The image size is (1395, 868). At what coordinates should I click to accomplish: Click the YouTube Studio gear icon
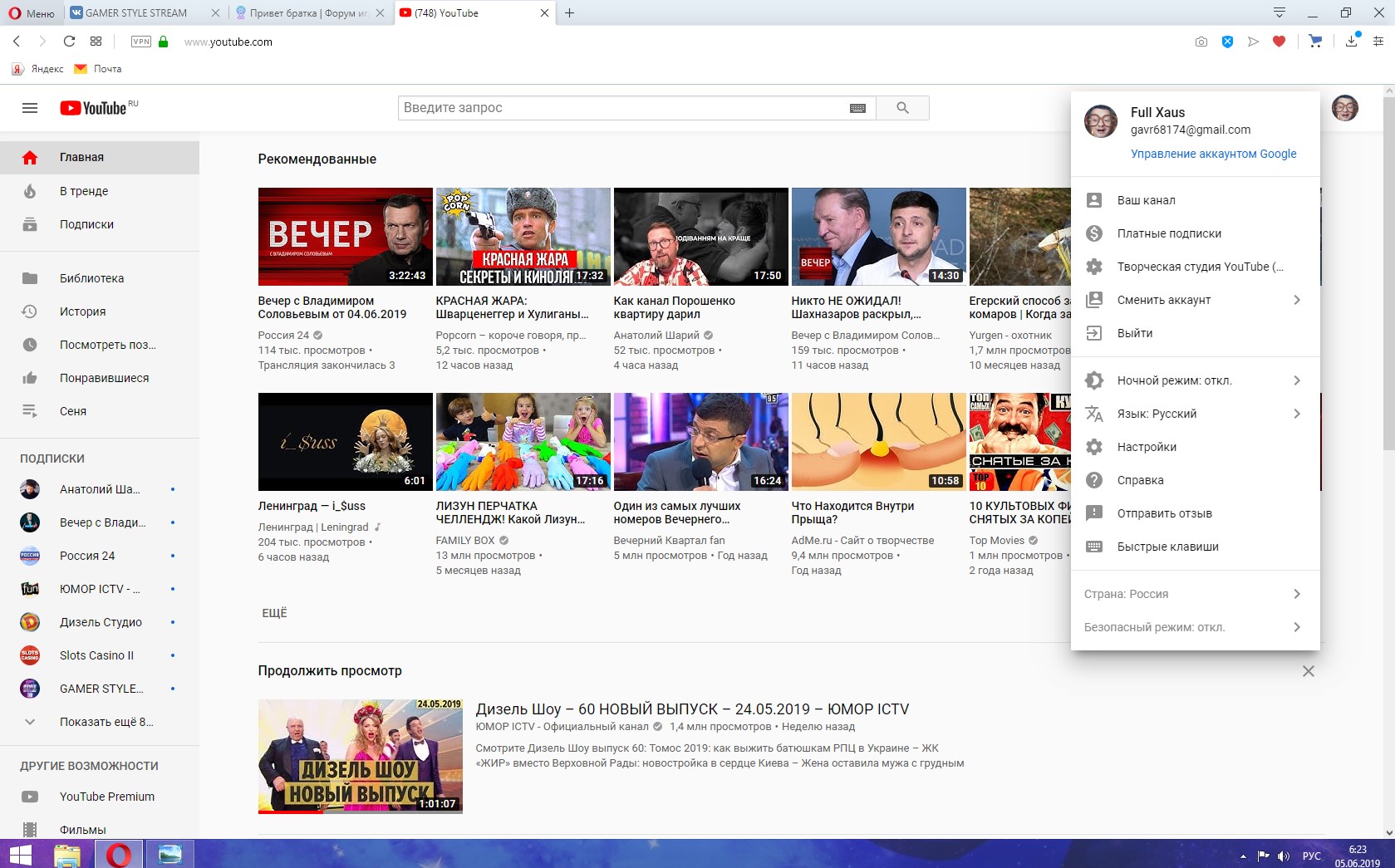1094,267
